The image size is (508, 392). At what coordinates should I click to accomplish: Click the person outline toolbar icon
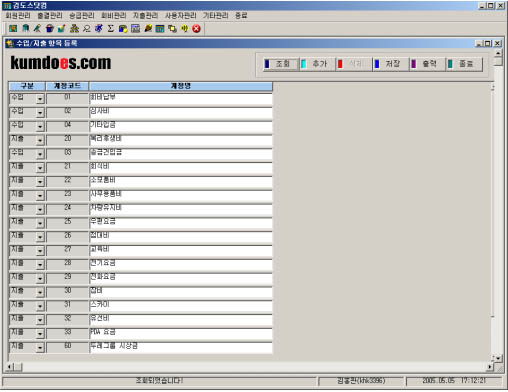tap(86, 29)
